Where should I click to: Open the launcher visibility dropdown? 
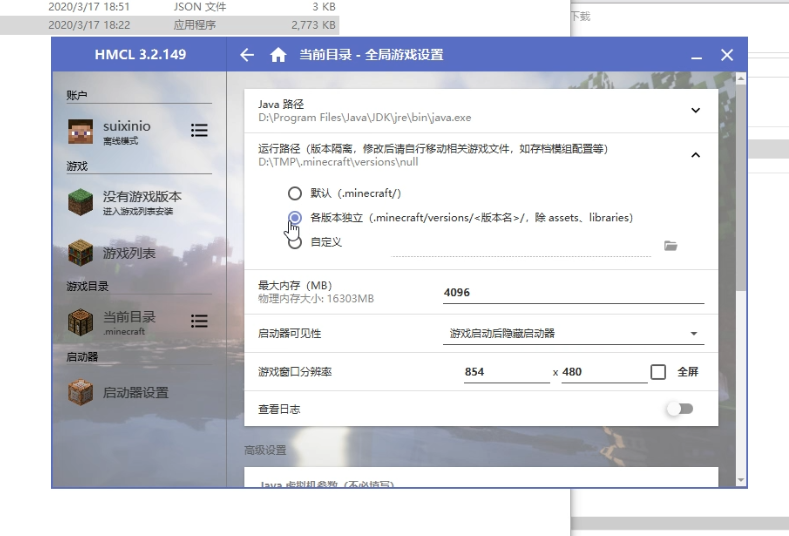click(573, 334)
